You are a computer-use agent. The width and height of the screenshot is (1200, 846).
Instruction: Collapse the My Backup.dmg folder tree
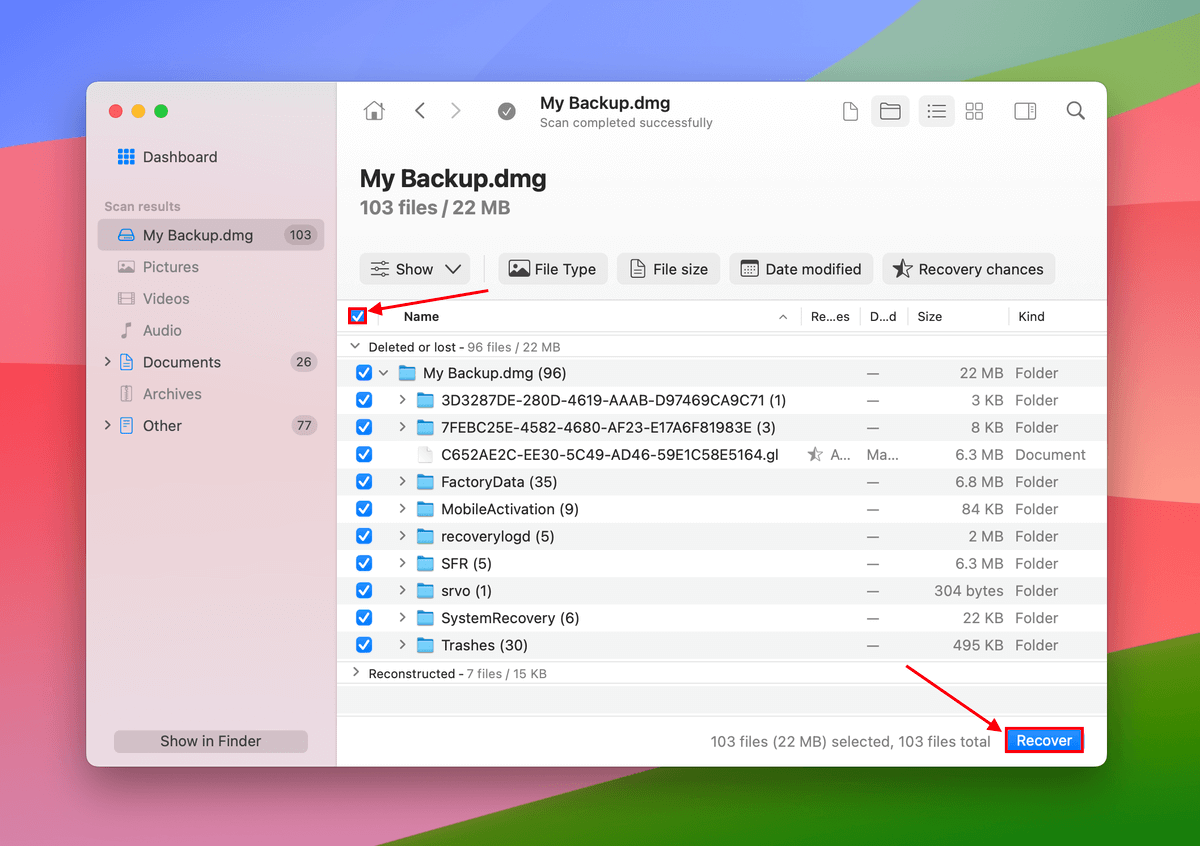tap(383, 372)
